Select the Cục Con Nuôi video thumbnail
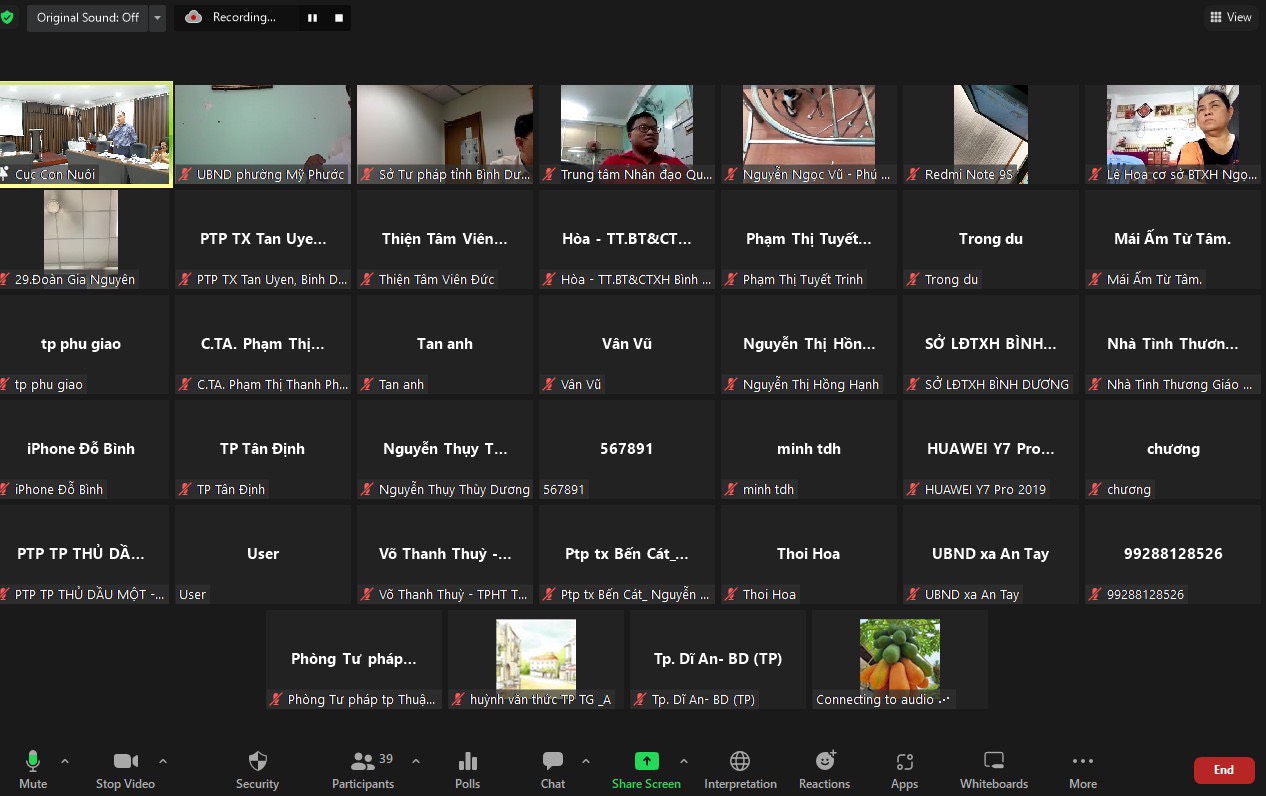1266x796 pixels. (87, 133)
